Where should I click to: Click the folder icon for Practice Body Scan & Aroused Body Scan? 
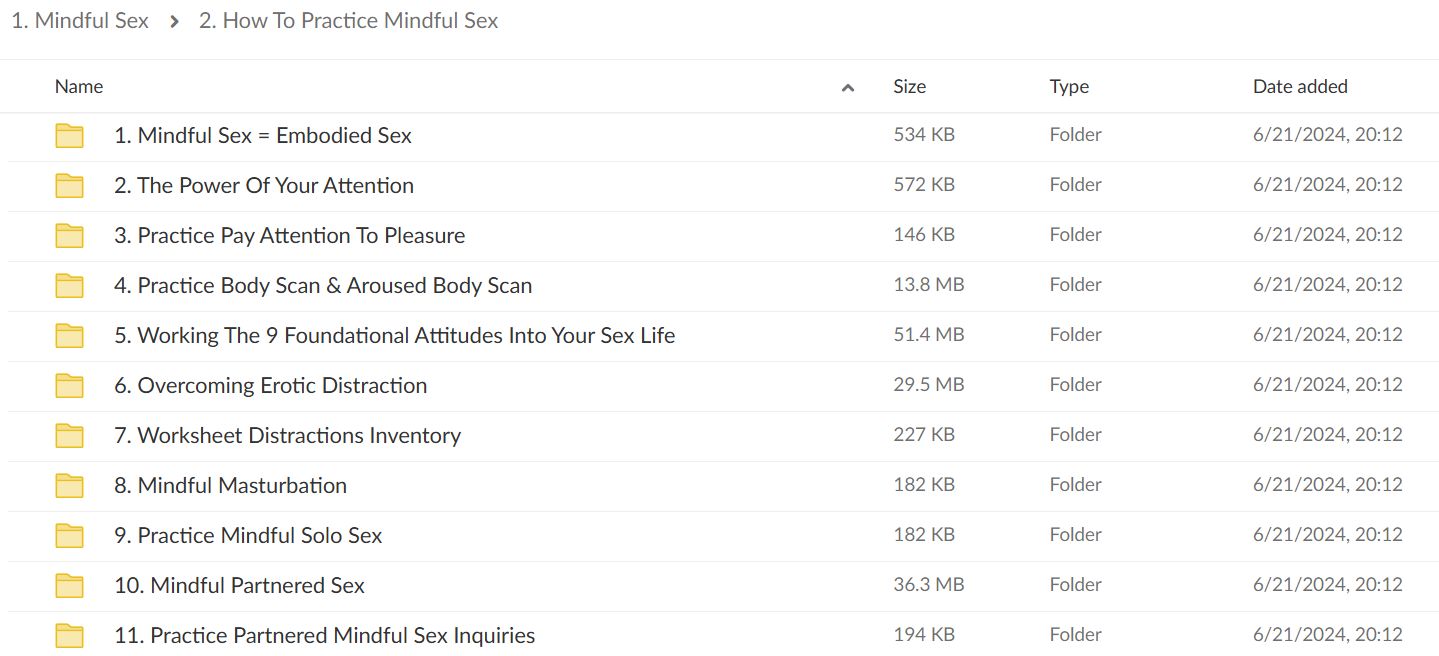69,286
